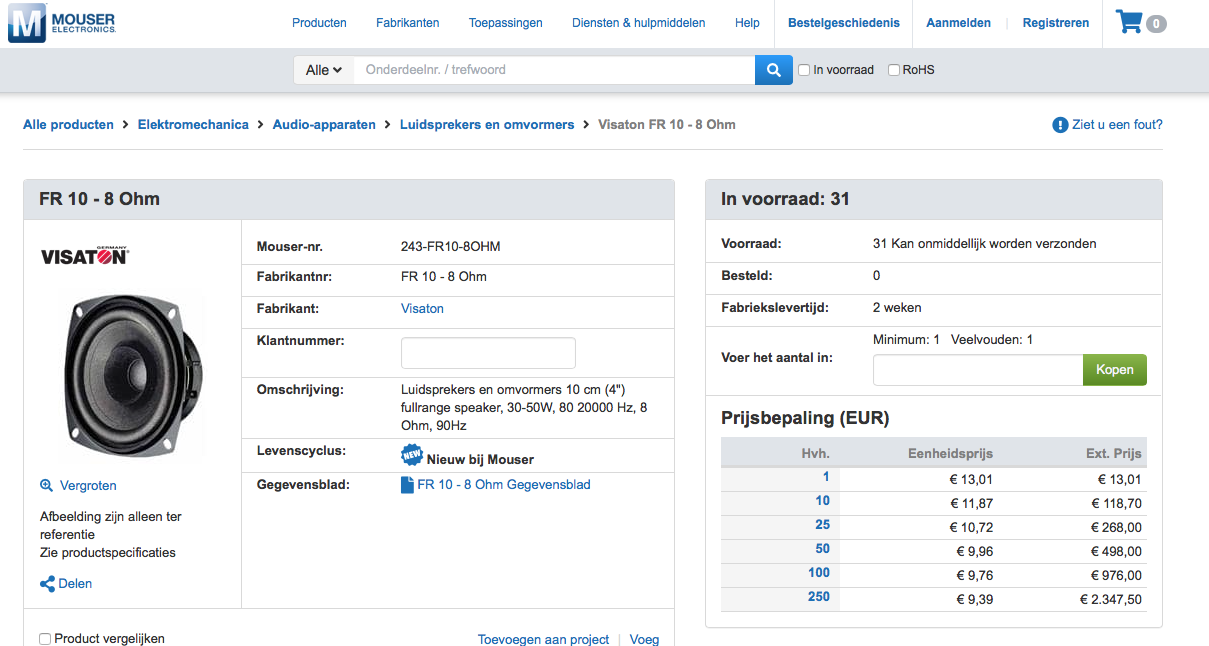Open the 'Diensten & hulpmiddelen' menu
This screenshot has height=646, width=1209.
click(638, 23)
